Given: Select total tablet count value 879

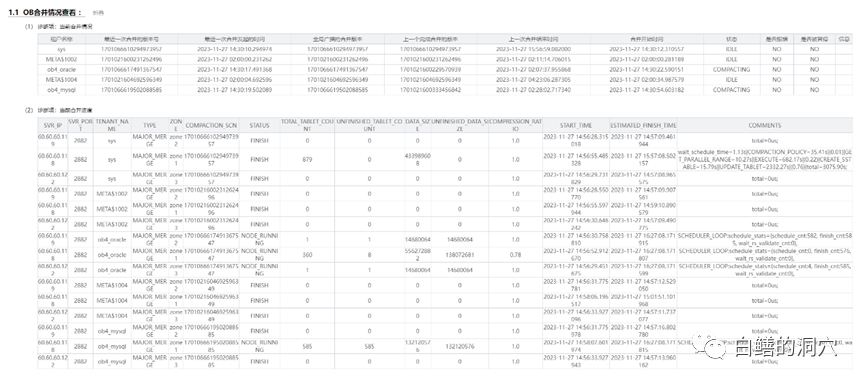Looking at the screenshot, I should point(307,159).
